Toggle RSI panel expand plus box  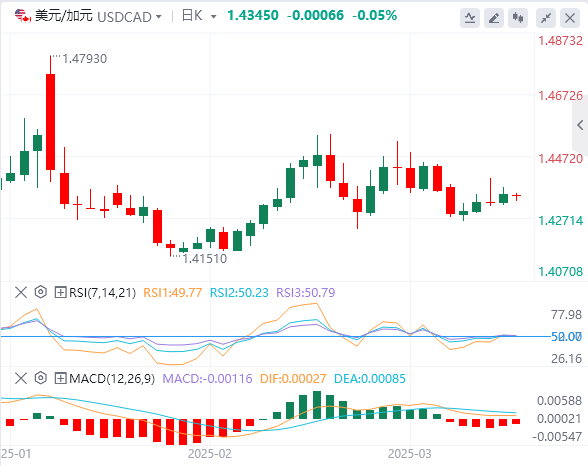point(60,292)
